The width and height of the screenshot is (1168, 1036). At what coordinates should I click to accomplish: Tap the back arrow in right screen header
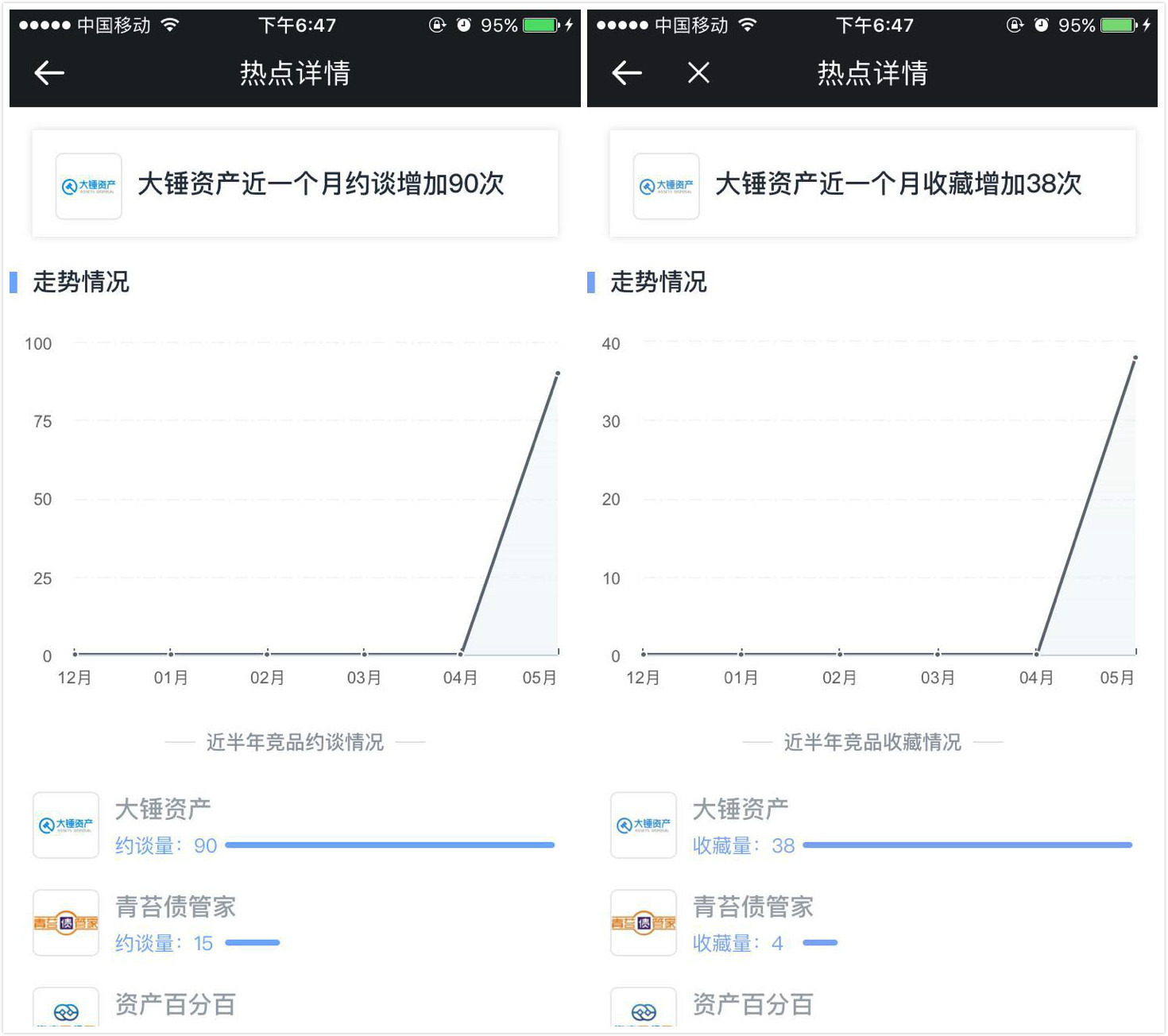627,73
